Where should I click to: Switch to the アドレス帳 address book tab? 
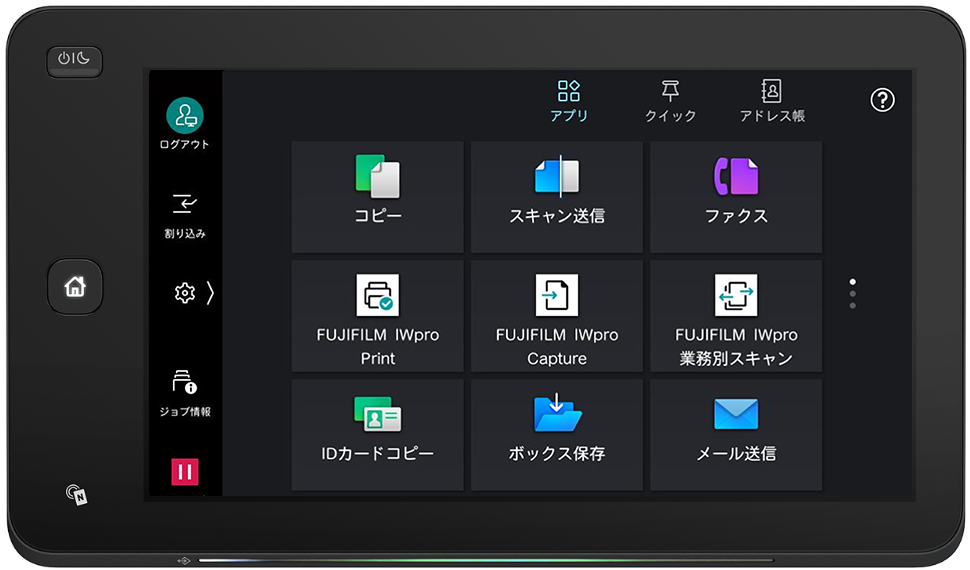[x=772, y=101]
